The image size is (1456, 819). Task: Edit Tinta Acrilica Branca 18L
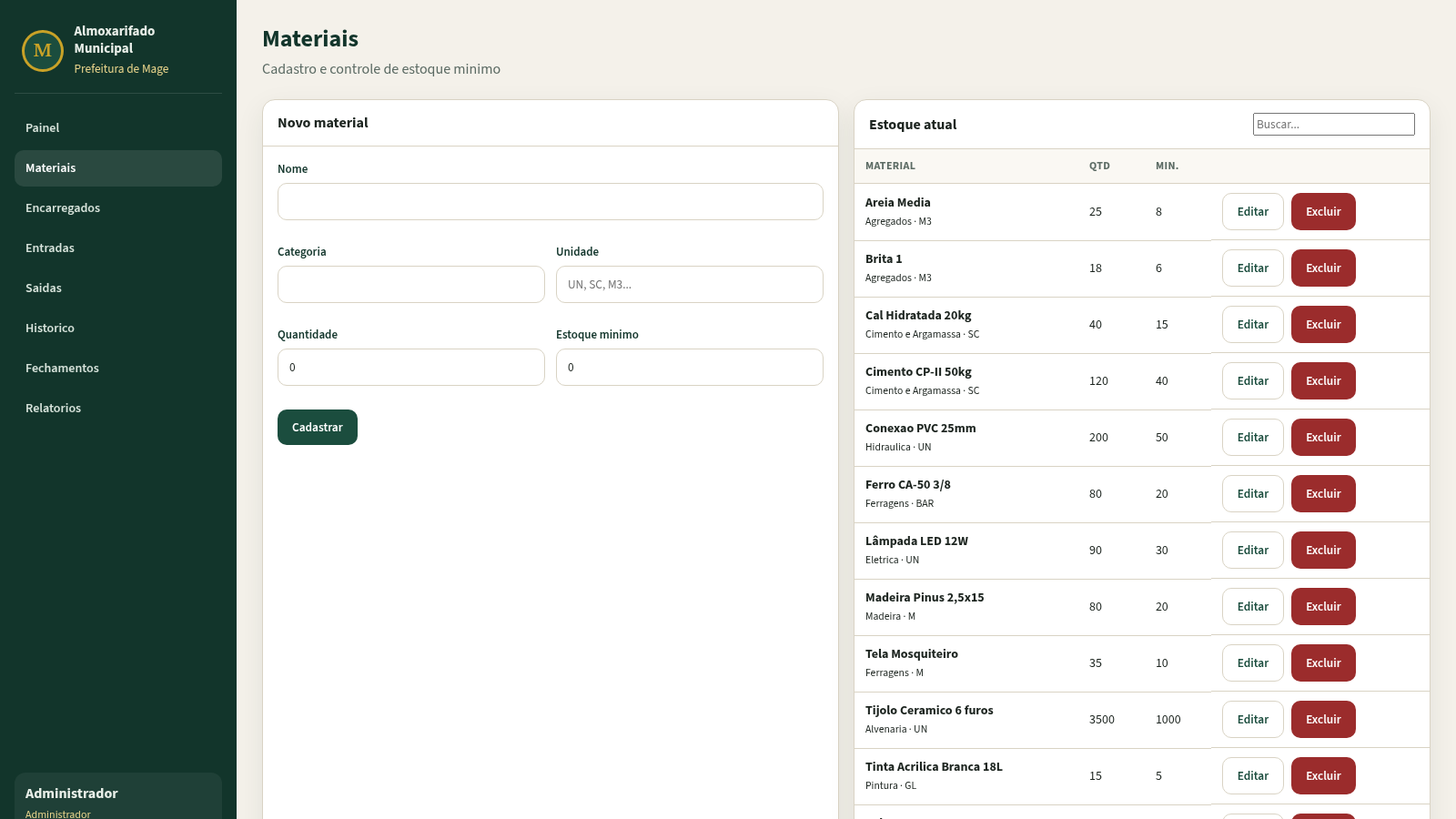click(1253, 776)
